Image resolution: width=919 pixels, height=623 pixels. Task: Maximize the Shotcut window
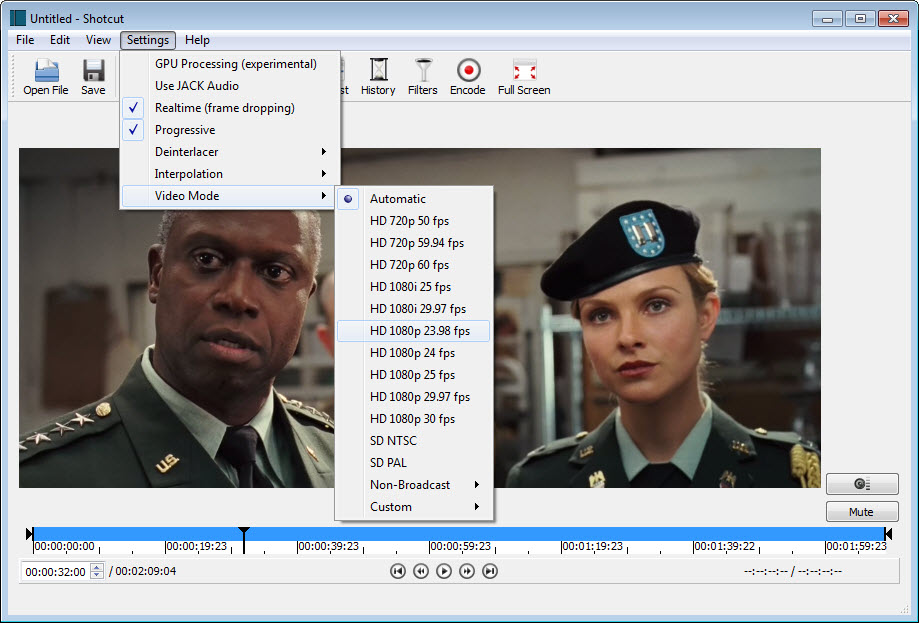click(860, 19)
